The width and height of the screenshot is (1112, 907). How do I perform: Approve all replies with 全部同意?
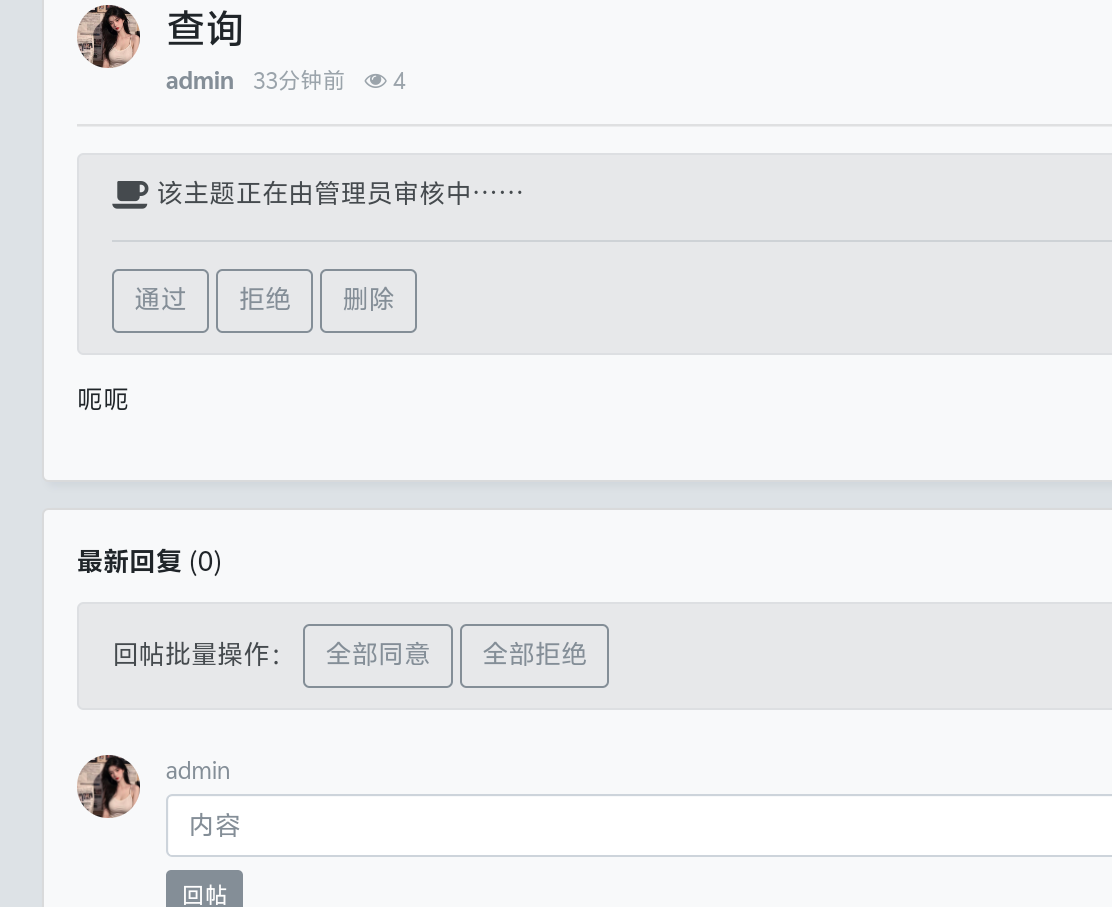click(378, 656)
